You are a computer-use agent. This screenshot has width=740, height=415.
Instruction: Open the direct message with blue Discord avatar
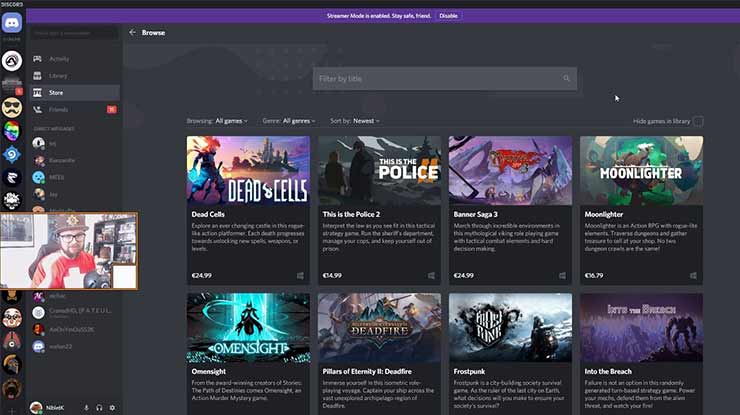coord(39,347)
